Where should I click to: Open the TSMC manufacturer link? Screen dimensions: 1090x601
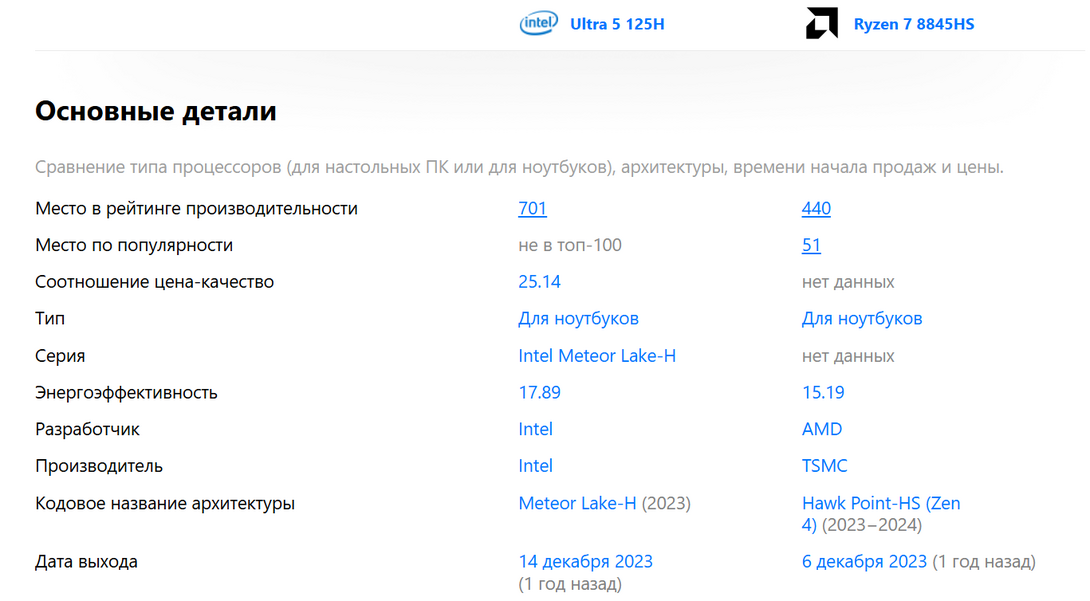coord(824,466)
